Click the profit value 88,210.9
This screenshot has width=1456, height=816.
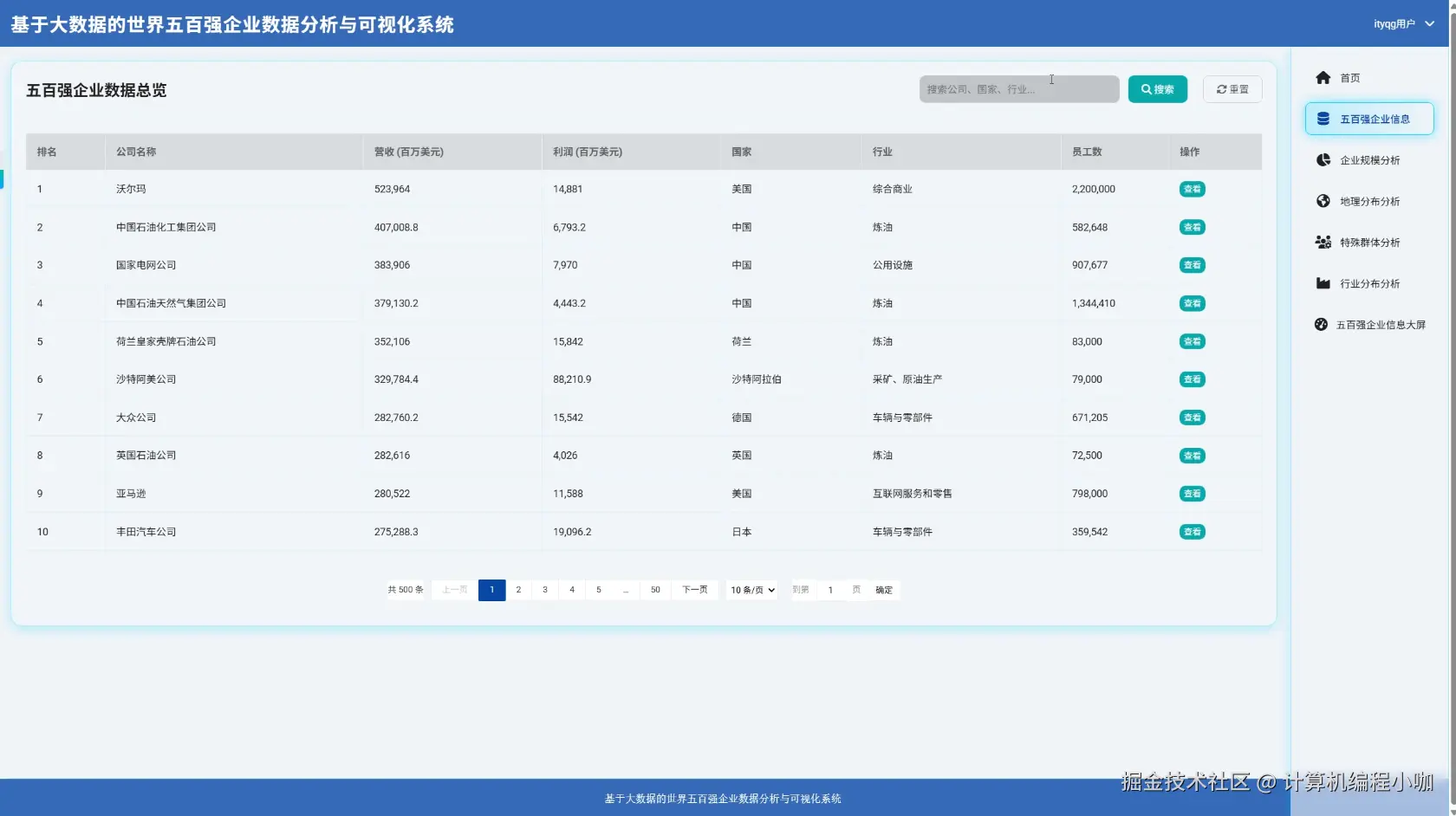point(572,379)
